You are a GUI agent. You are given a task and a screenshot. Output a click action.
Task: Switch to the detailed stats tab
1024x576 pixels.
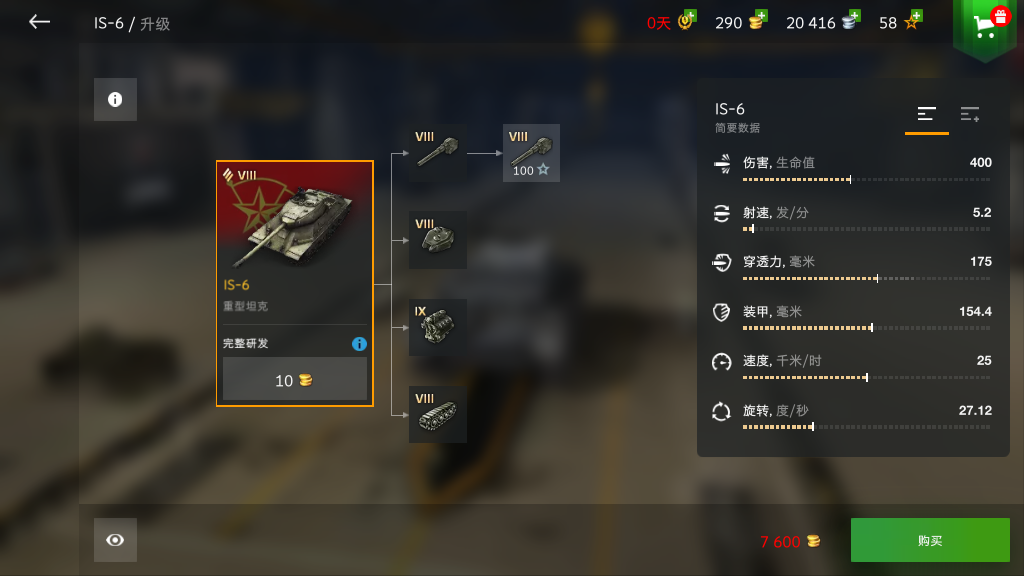pos(970,115)
